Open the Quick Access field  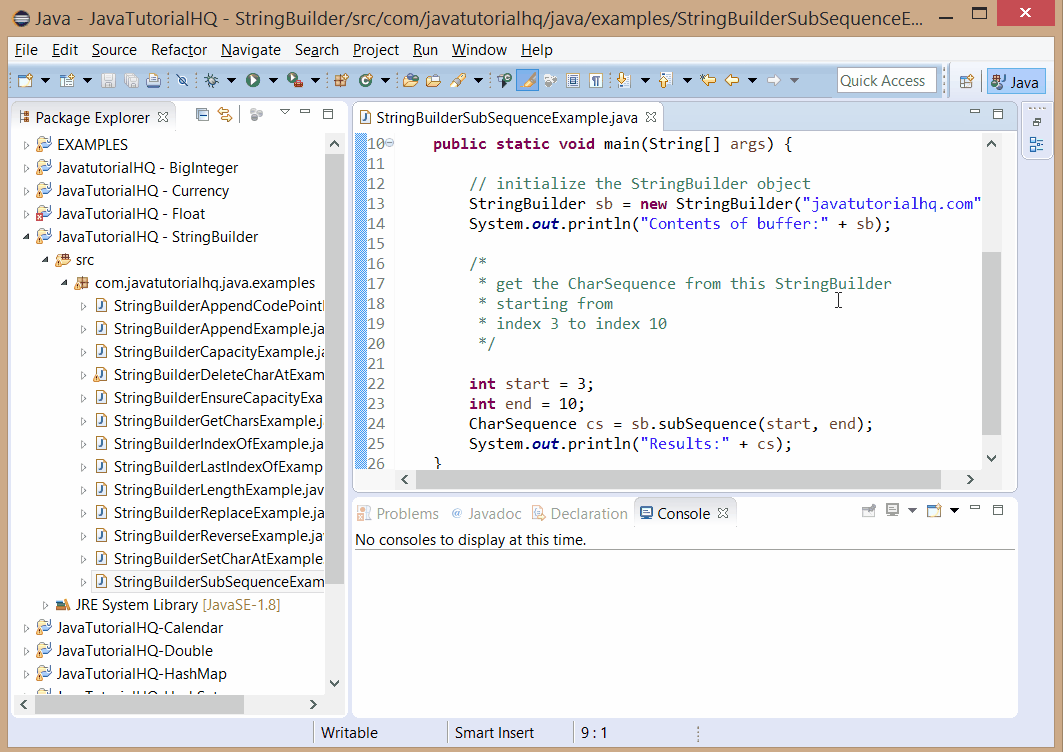point(886,80)
